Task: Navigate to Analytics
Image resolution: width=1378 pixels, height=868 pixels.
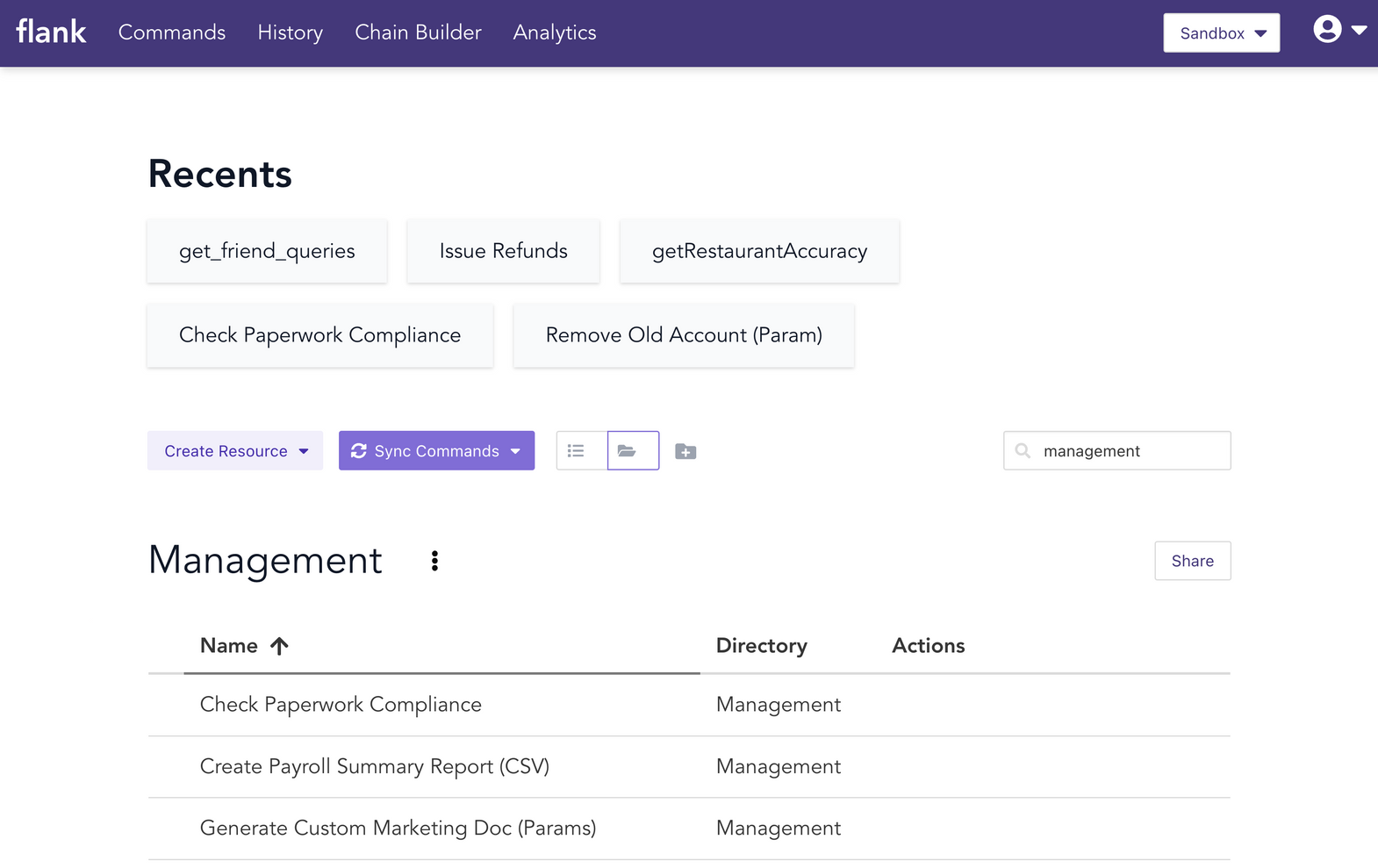Action: coord(554,32)
